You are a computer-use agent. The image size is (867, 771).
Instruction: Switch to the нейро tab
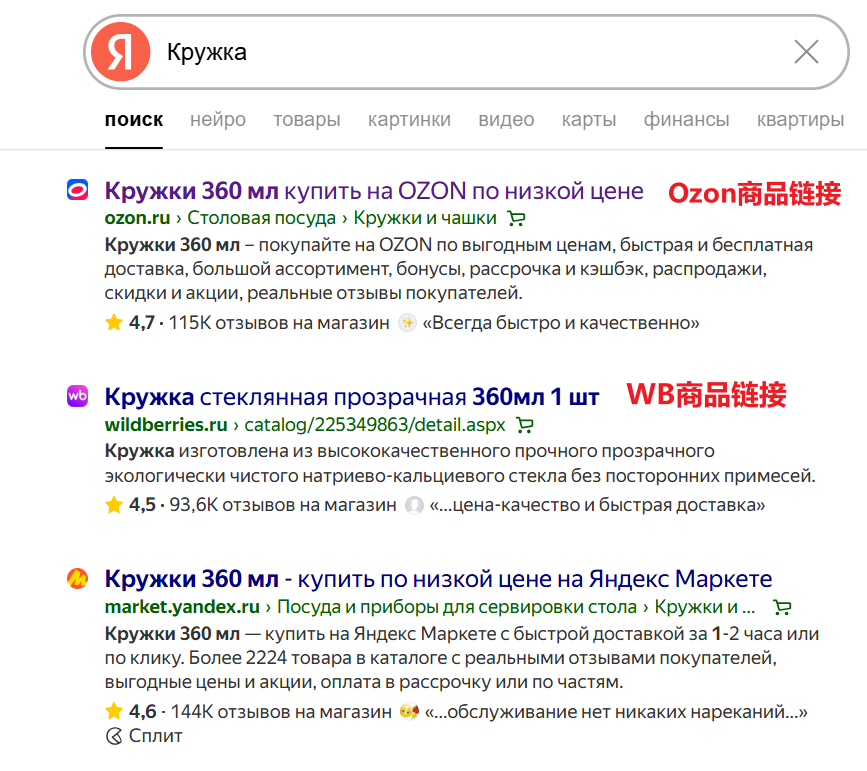click(218, 119)
